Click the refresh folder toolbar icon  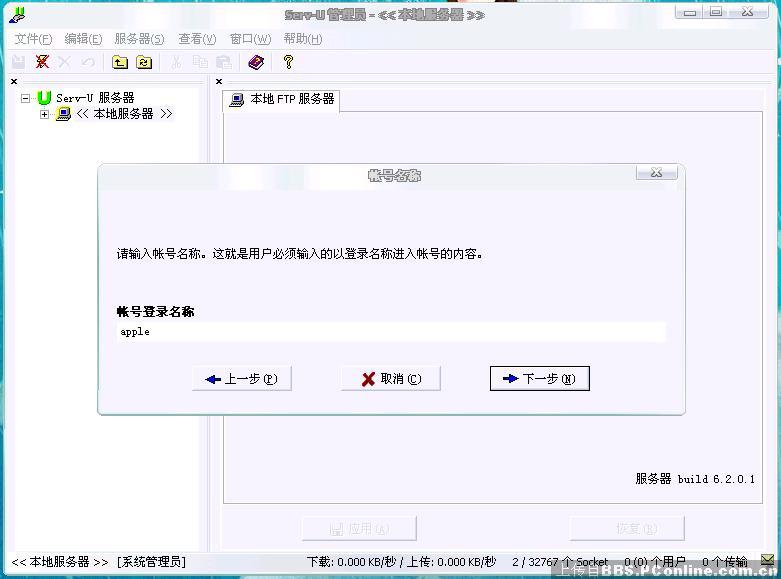tap(144, 62)
